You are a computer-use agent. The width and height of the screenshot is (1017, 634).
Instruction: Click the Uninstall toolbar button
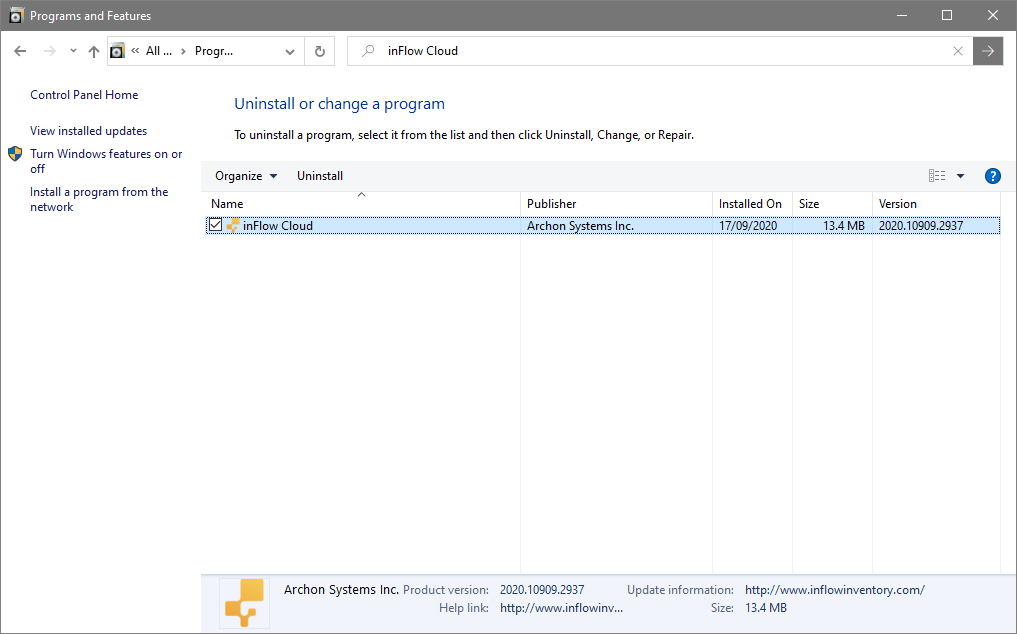point(320,176)
